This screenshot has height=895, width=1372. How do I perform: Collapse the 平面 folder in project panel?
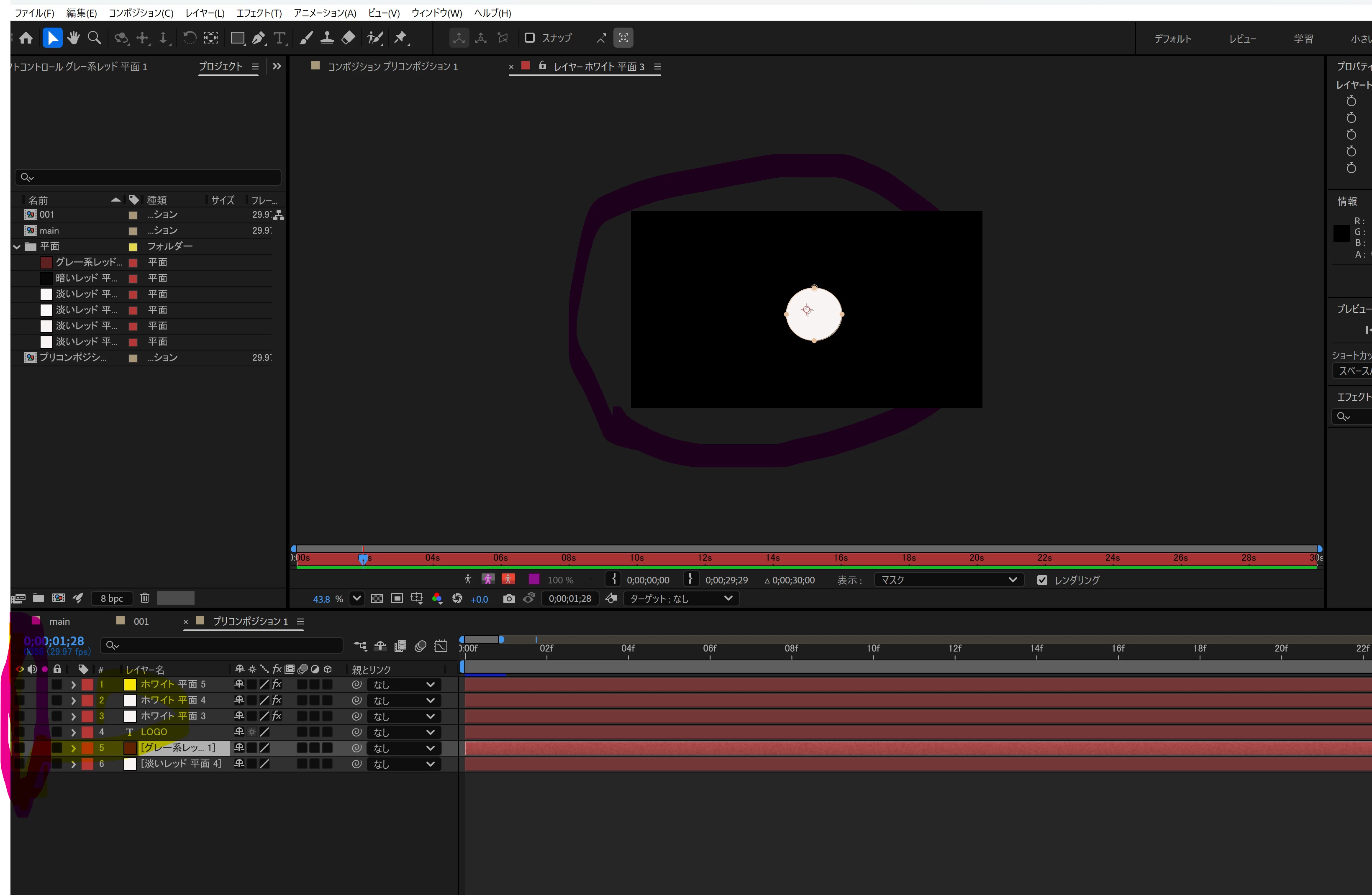(17, 247)
